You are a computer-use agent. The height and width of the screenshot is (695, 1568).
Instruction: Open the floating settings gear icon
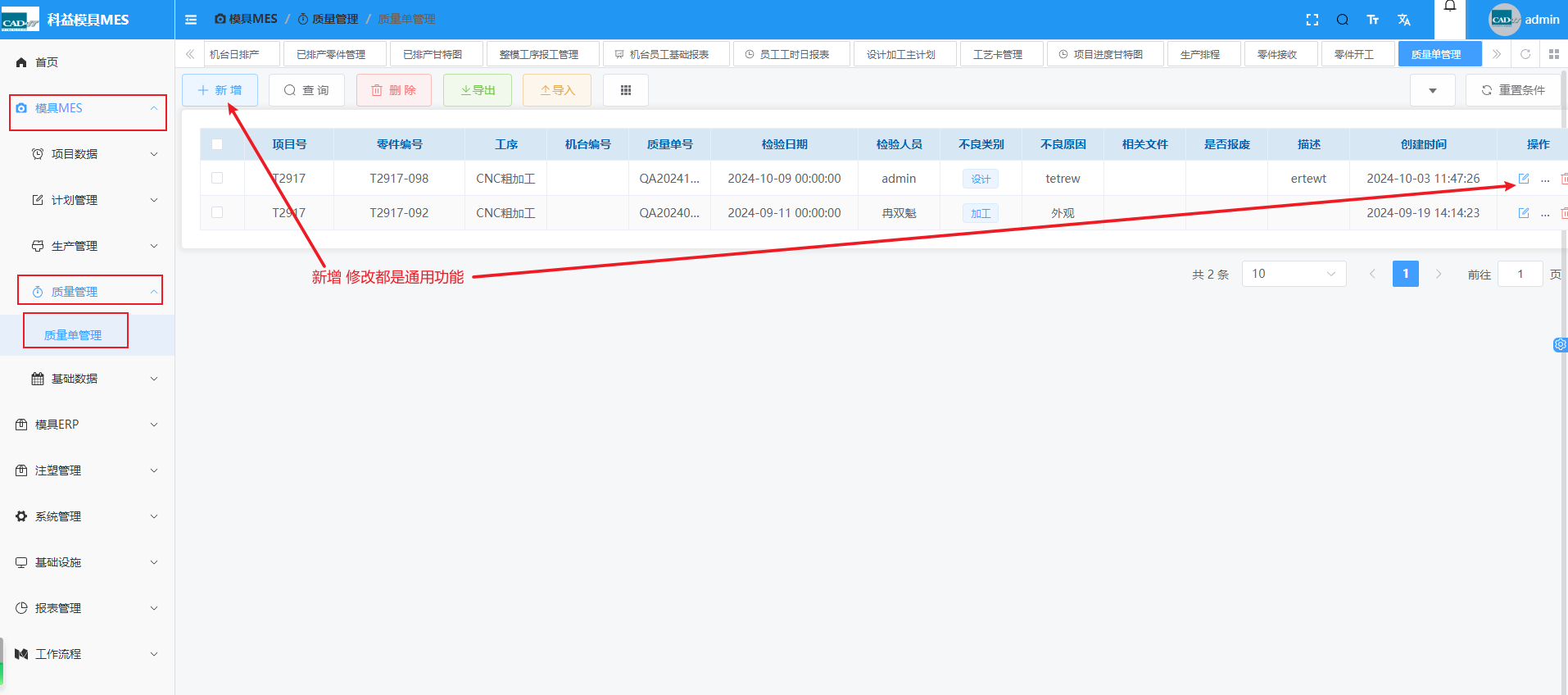click(1561, 345)
